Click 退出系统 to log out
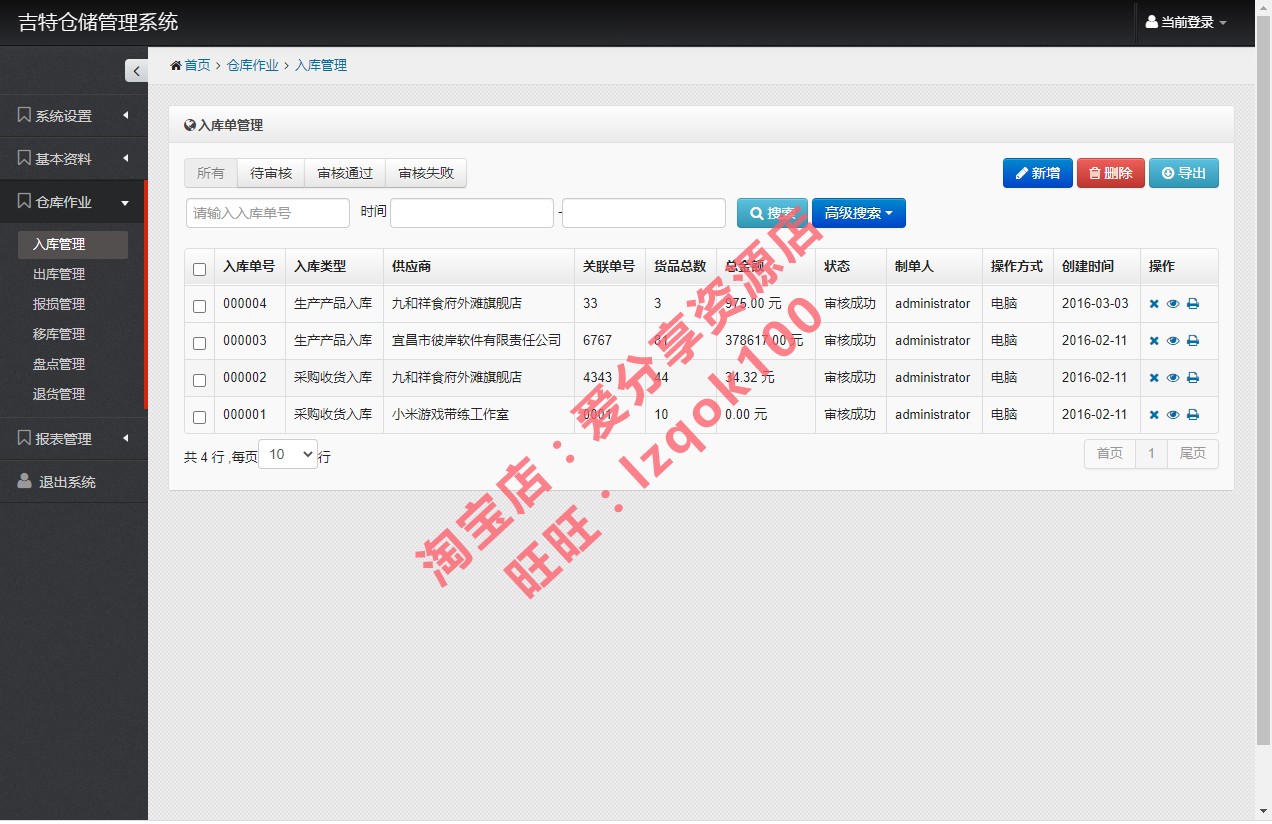This screenshot has height=824, width=1272. (x=74, y=482)
